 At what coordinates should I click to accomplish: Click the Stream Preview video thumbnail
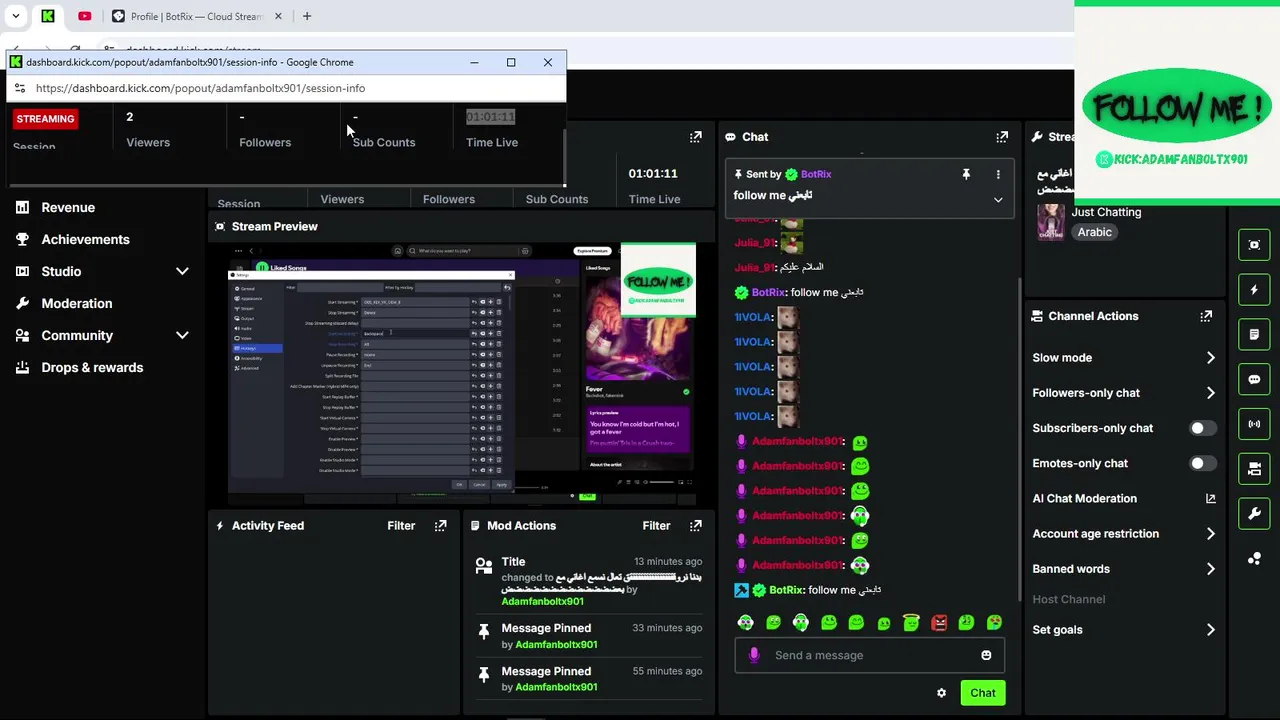click(x=461, y=374)
